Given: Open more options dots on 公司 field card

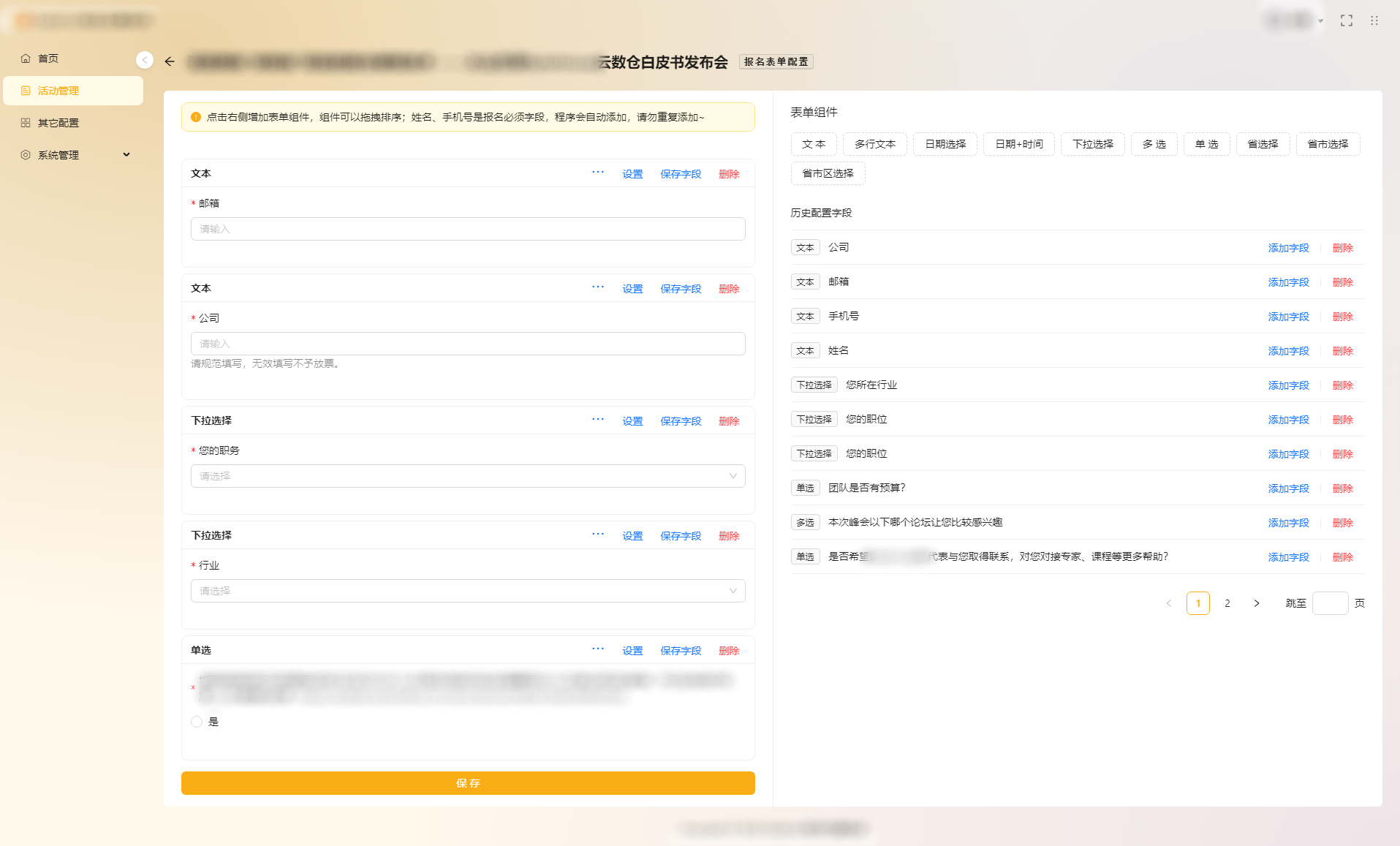Looking at the screenshot, I should (x=598, y=287).
